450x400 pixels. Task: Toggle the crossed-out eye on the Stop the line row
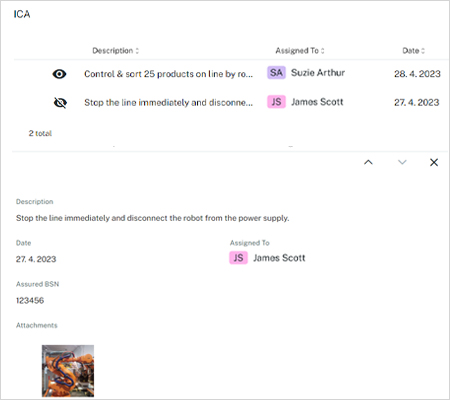60,103
